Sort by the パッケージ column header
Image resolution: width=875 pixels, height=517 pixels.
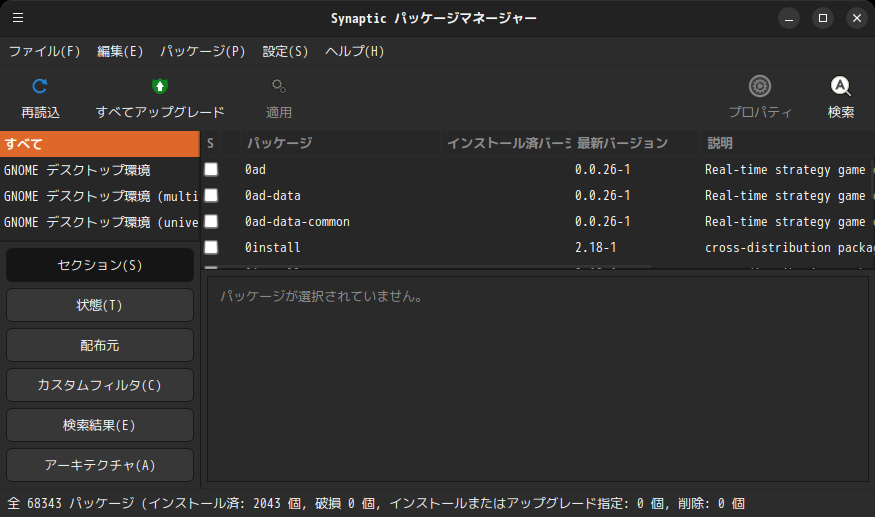[340, 143]
